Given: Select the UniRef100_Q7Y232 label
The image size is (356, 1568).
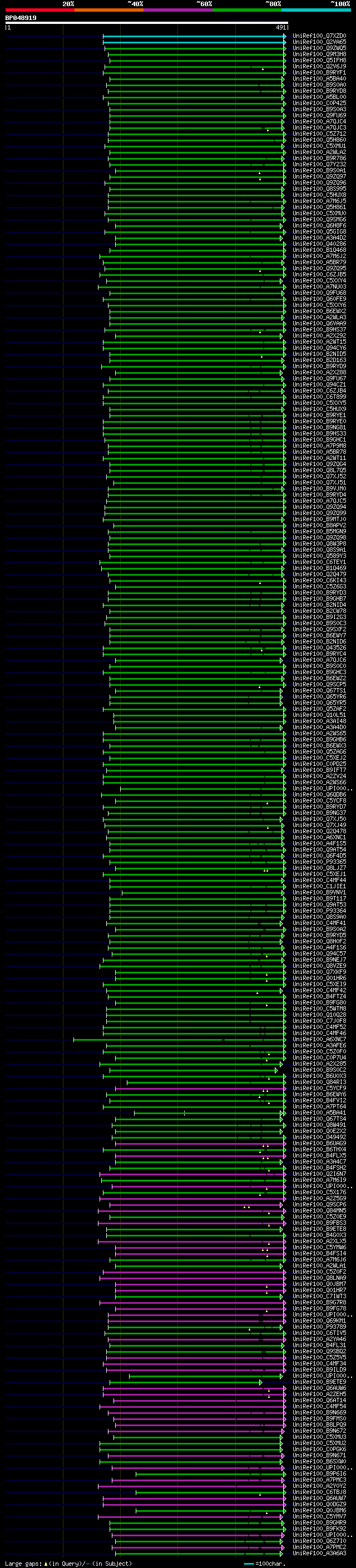Looking at the screenshot, I should point(319,164).
